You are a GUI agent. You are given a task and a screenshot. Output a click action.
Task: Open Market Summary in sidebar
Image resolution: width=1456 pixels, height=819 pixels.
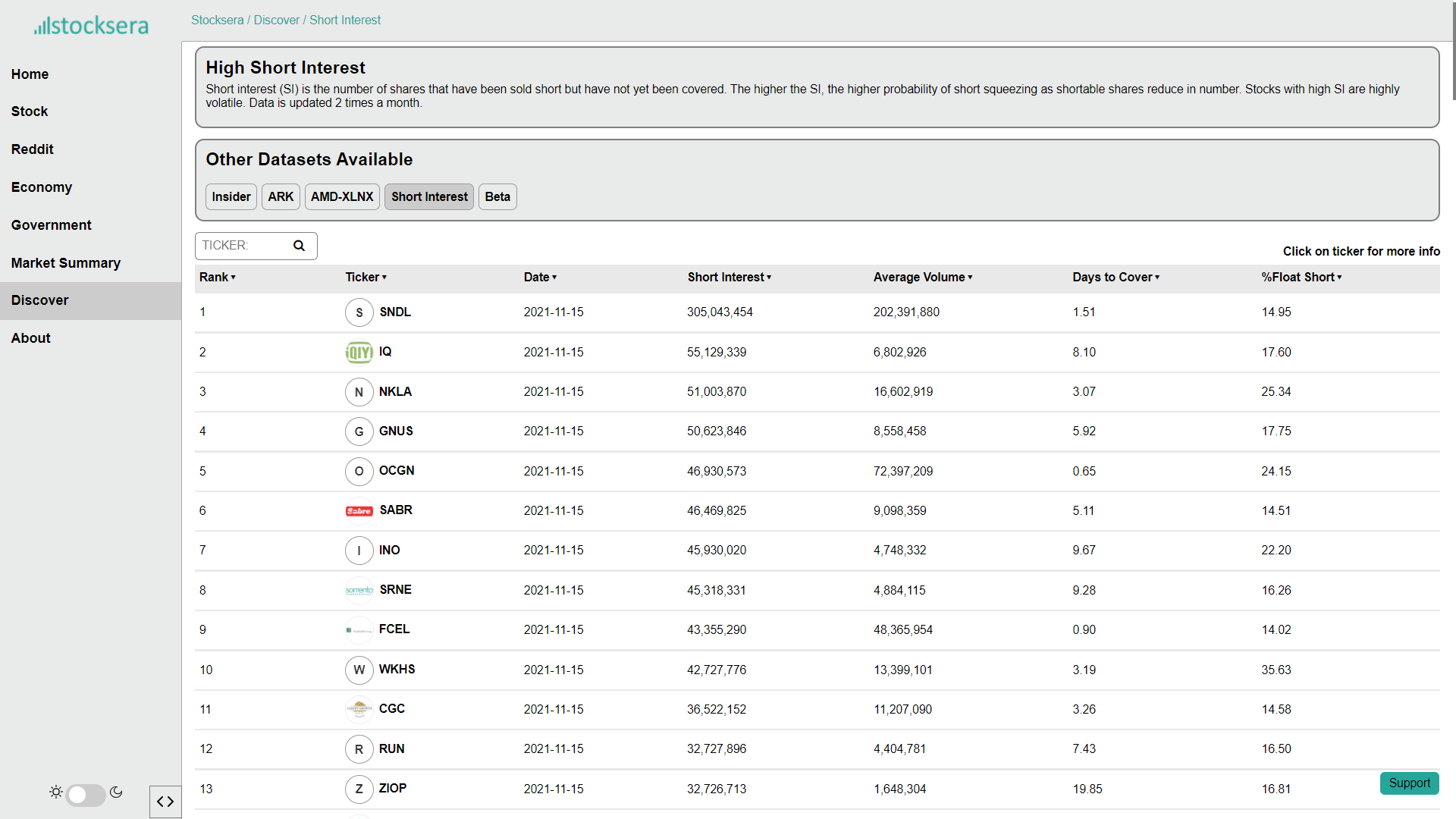pyautogui.click(x=66, y=263)
